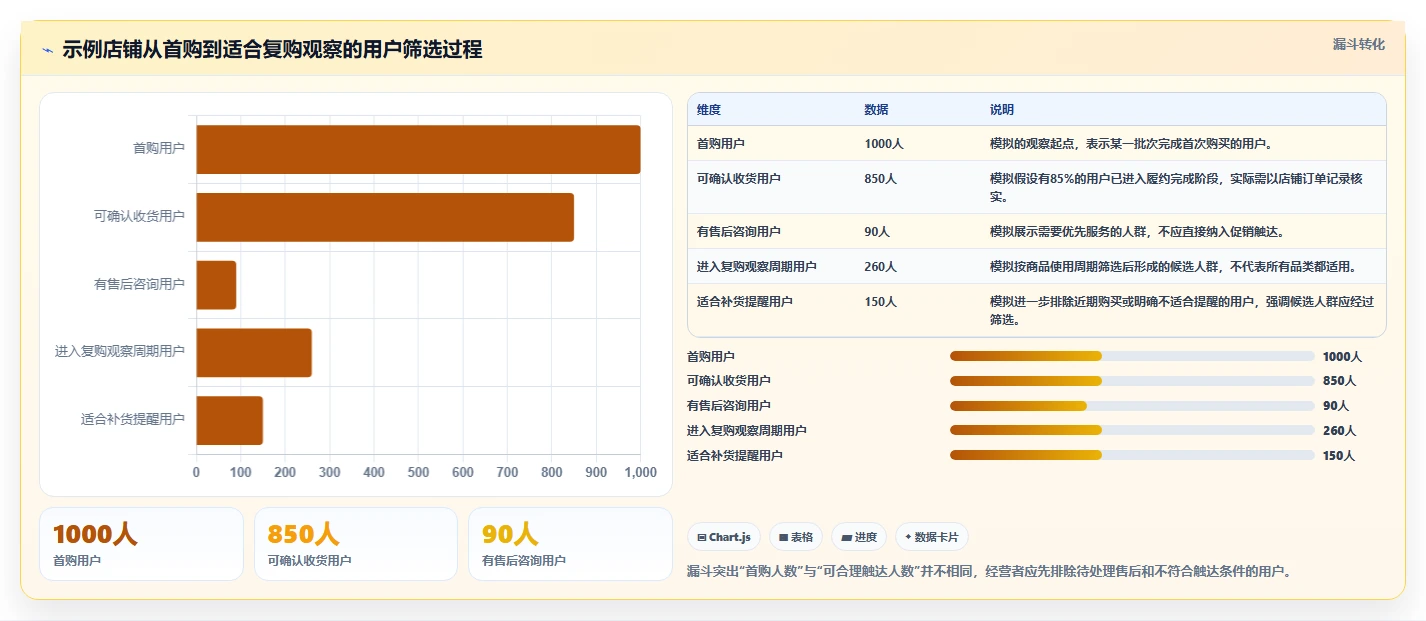The width and height of the screenshot is (1426, 621).
Task: Click the 进入复购观察周期用户 progress bar
Action: (1132, 430)
